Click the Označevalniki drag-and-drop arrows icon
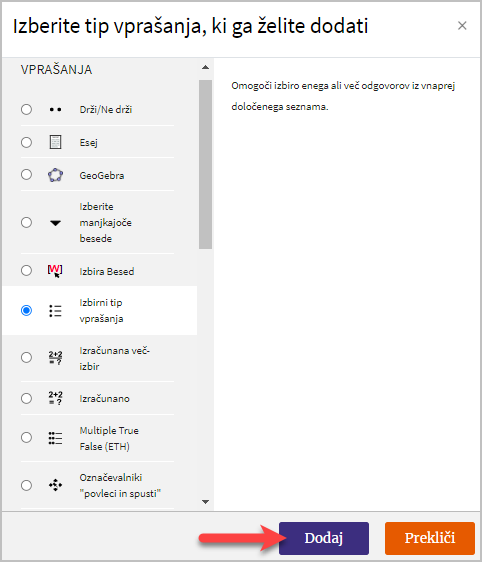 click(55, 485)
